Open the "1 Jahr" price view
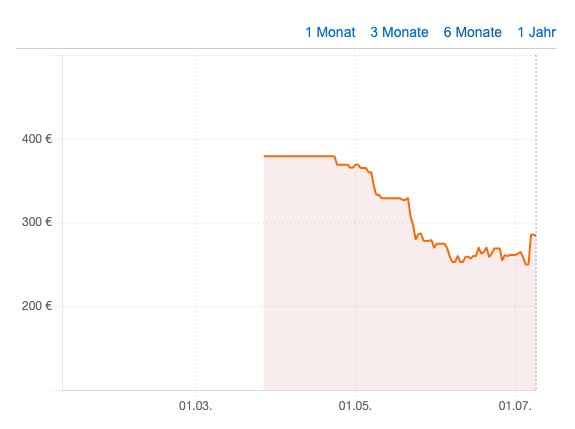The height and width of the screenshot is (429, 575). pyautogui.click(x=536, y=32)
